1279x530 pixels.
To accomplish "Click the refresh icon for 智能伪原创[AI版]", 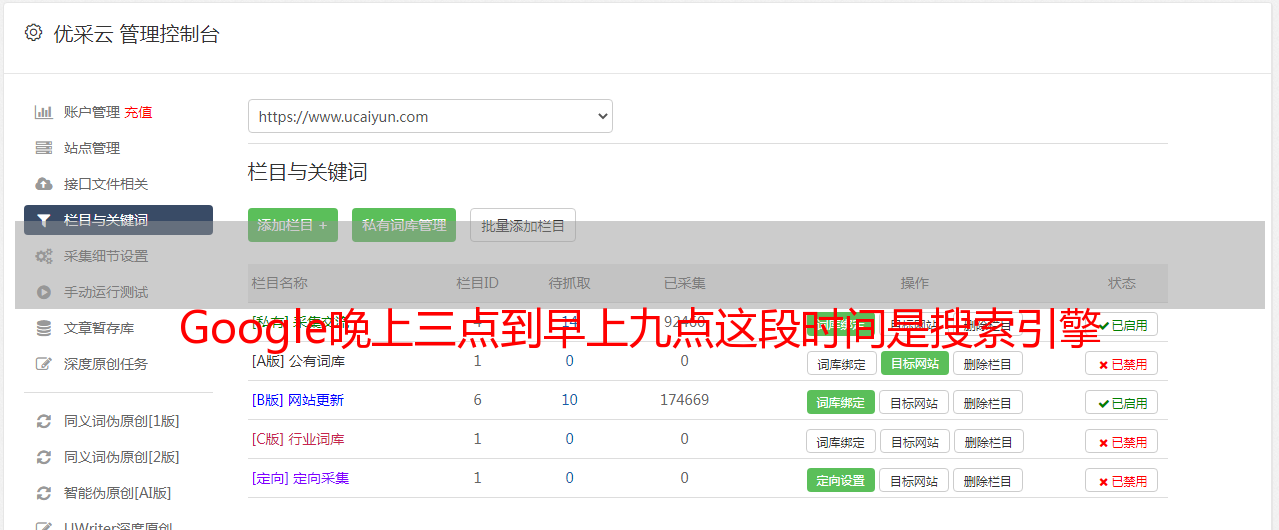I will point(43,493).
